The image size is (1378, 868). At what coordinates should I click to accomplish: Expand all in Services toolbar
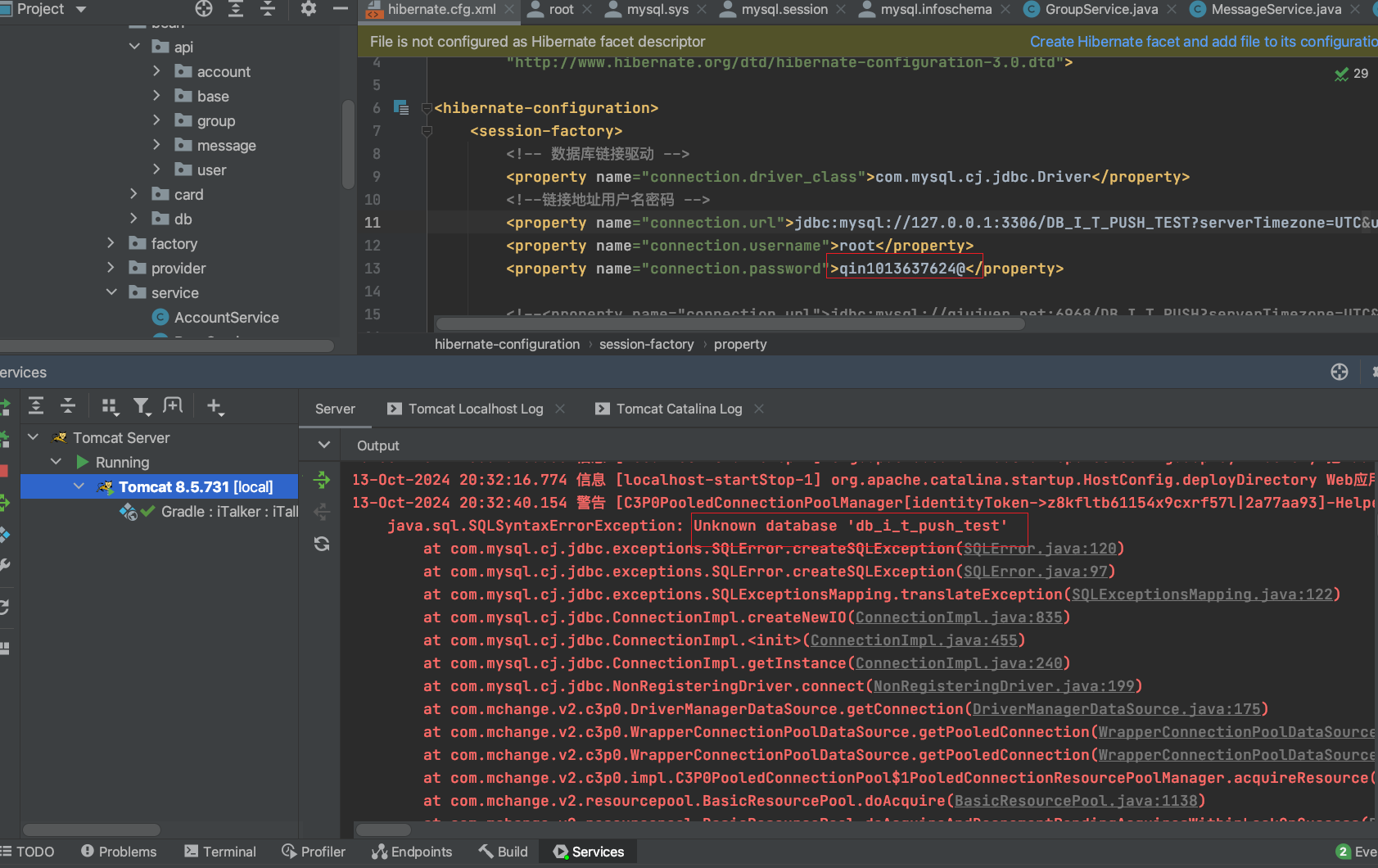[x=36, y=406]
